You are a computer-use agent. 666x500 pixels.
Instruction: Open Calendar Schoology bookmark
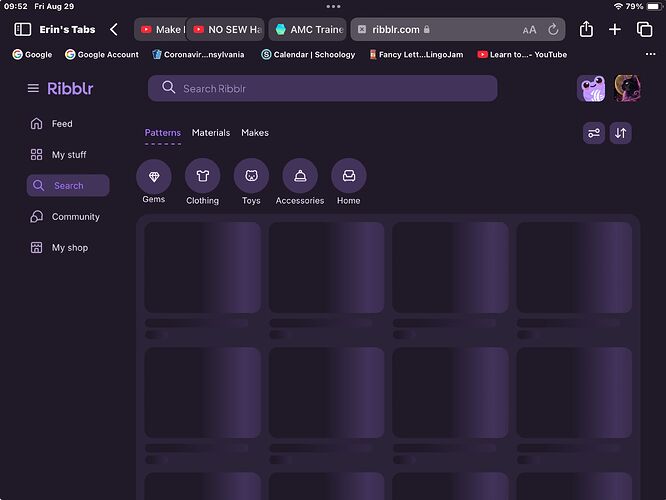tap(308, 54)
